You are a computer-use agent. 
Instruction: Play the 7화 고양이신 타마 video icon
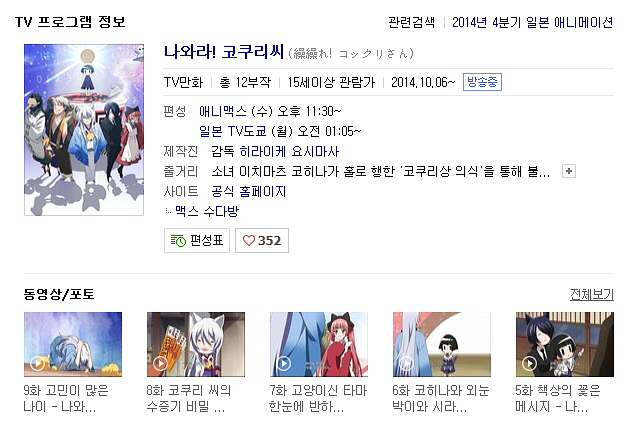click(x=284, y=363)
